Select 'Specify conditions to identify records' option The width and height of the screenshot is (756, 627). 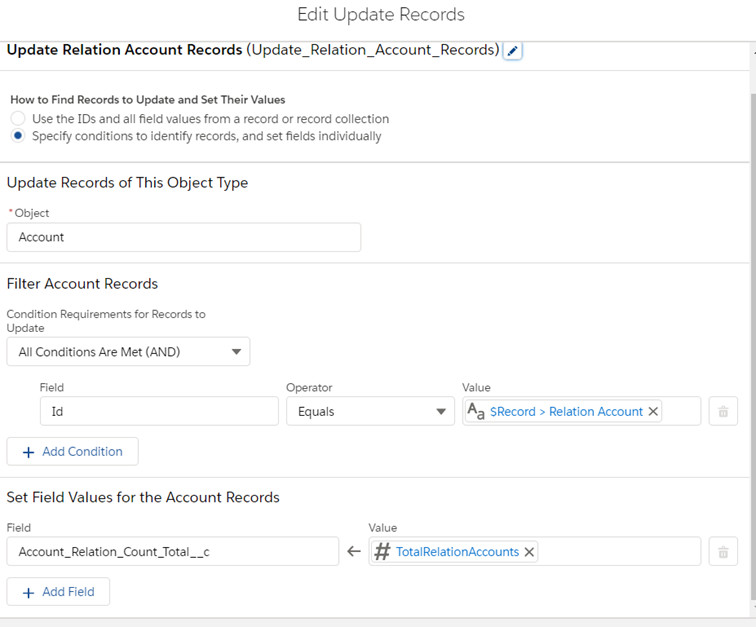coord(18,136)
